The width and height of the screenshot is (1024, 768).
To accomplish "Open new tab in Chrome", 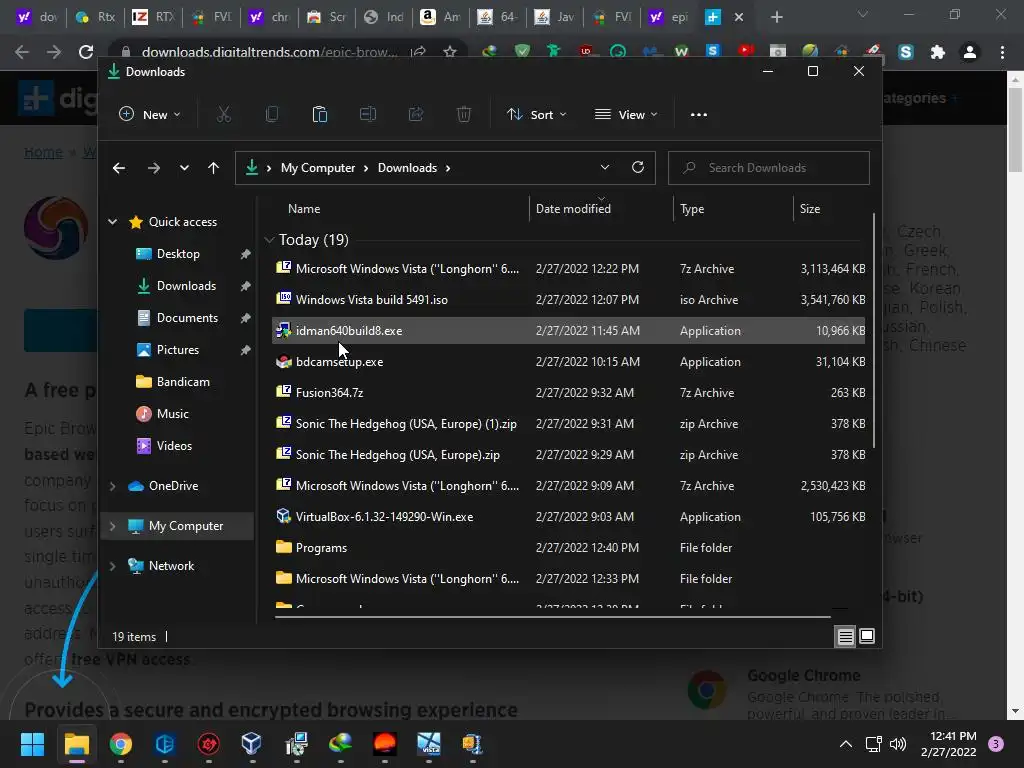I will 776,17.
